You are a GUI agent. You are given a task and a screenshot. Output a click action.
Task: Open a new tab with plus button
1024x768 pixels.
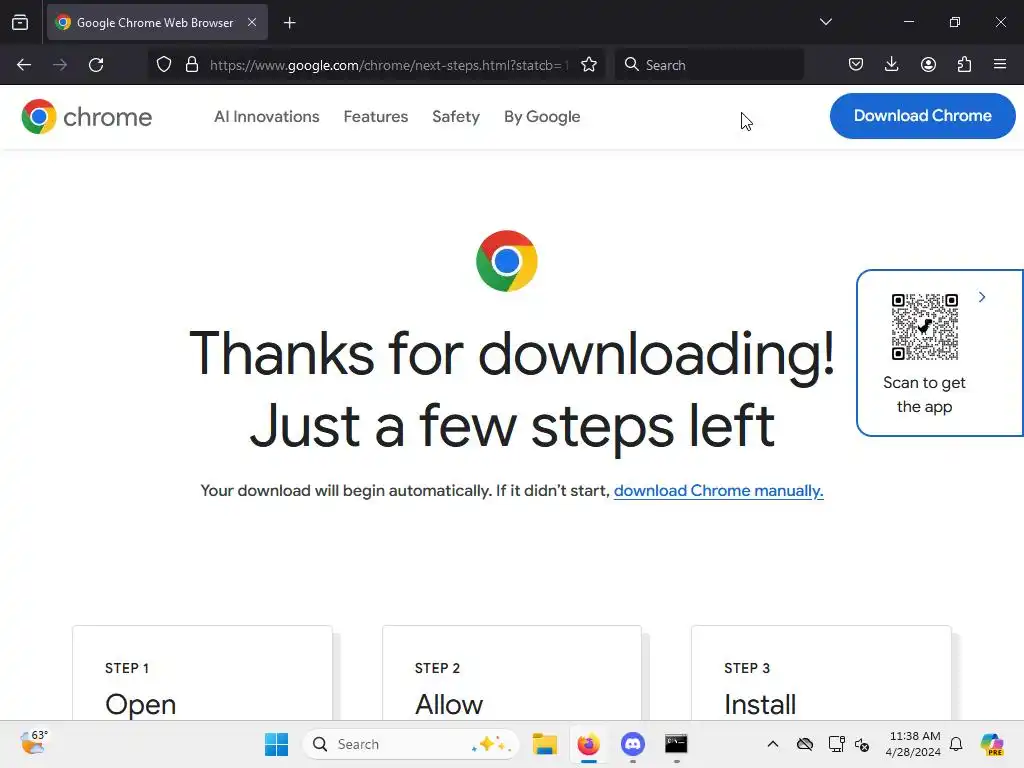click(x=290, y=23)
